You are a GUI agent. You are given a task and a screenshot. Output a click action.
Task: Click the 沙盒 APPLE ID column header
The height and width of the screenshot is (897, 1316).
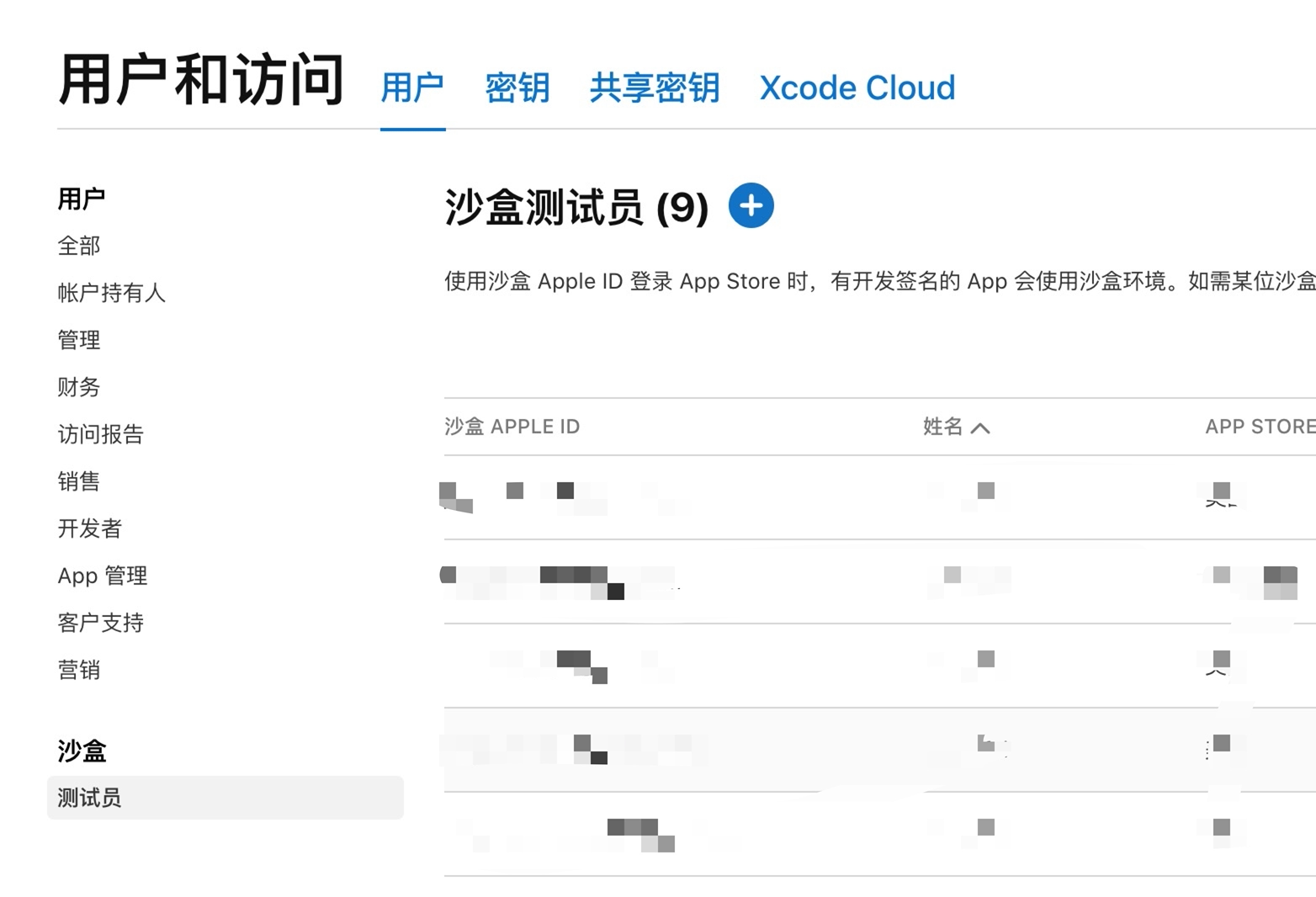[x=512, y=427]
